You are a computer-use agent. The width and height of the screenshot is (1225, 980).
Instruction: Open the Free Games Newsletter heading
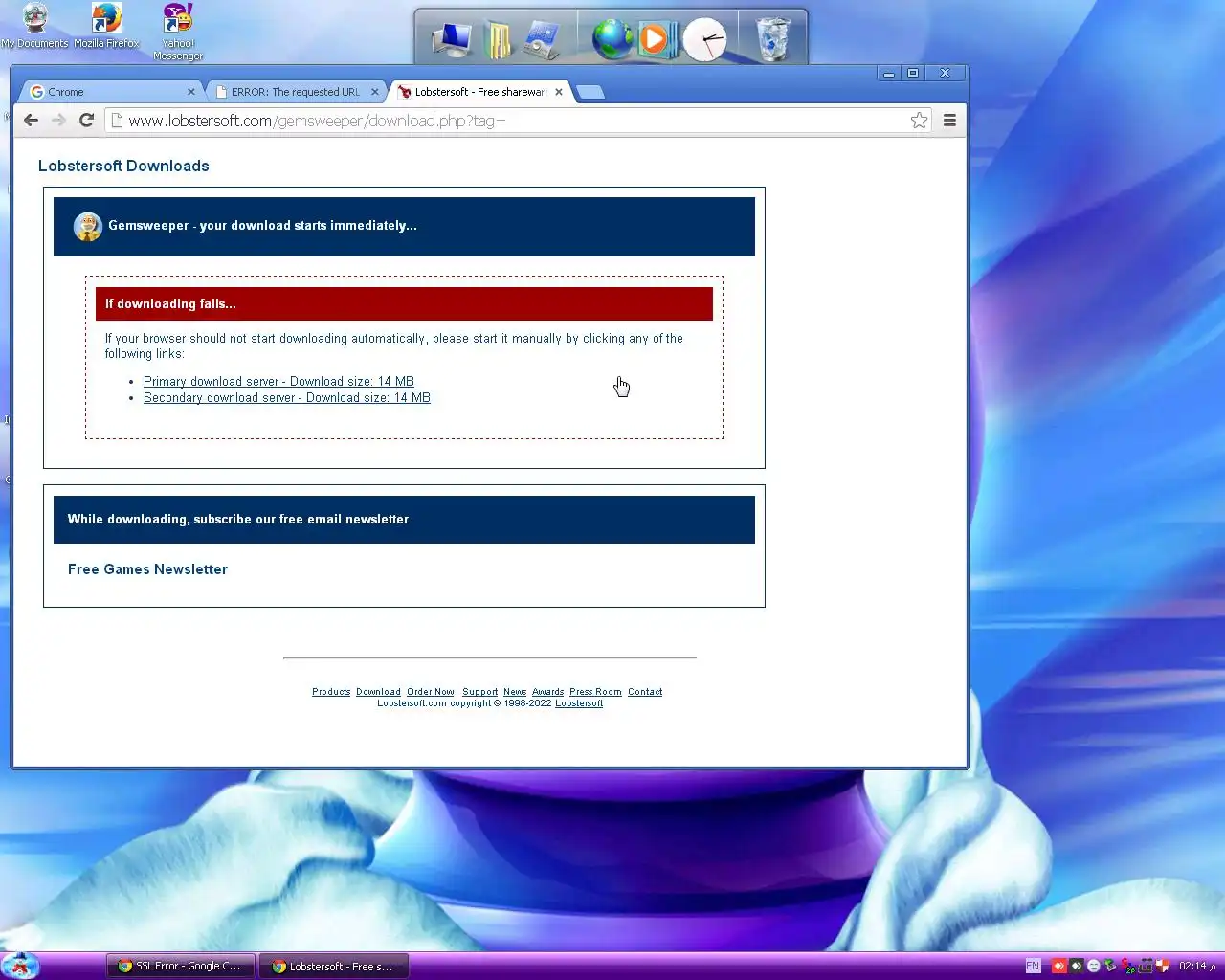tap(147, 569)
